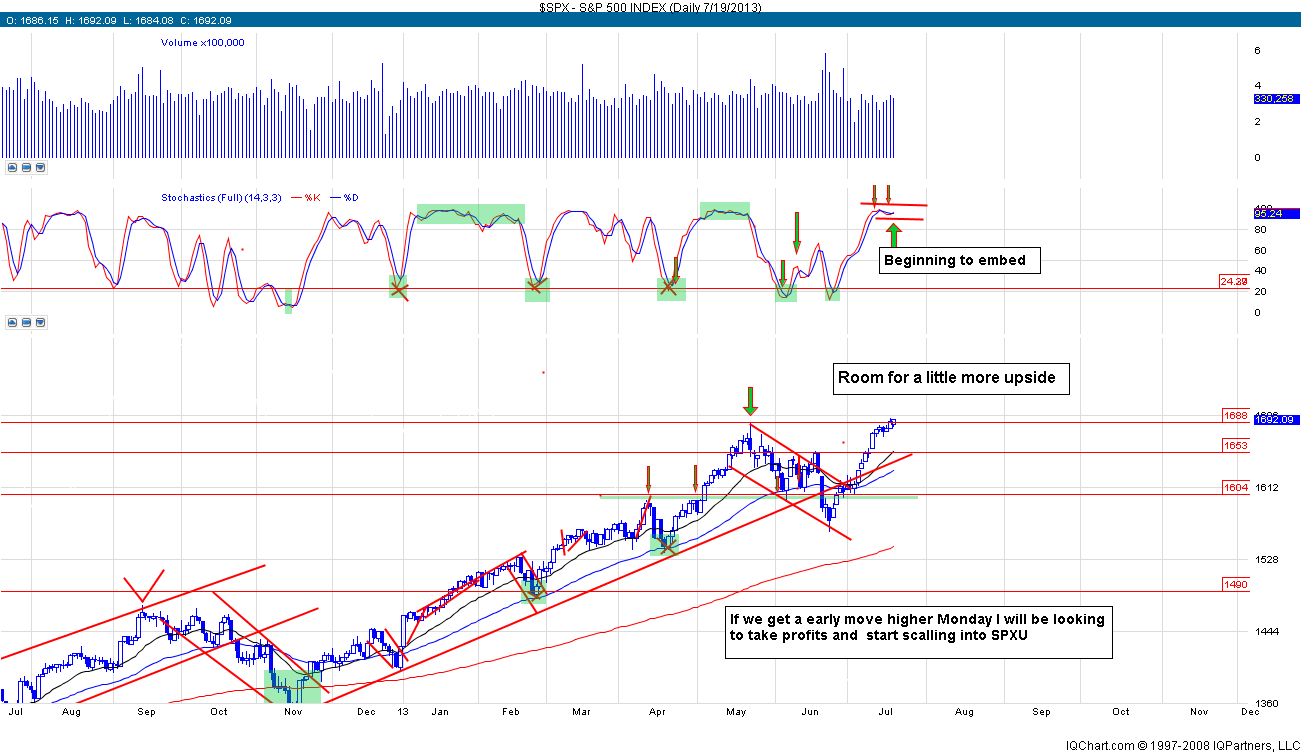Select the big green down arrow above May peak
1301x752 pixels.
click(751, 402)
